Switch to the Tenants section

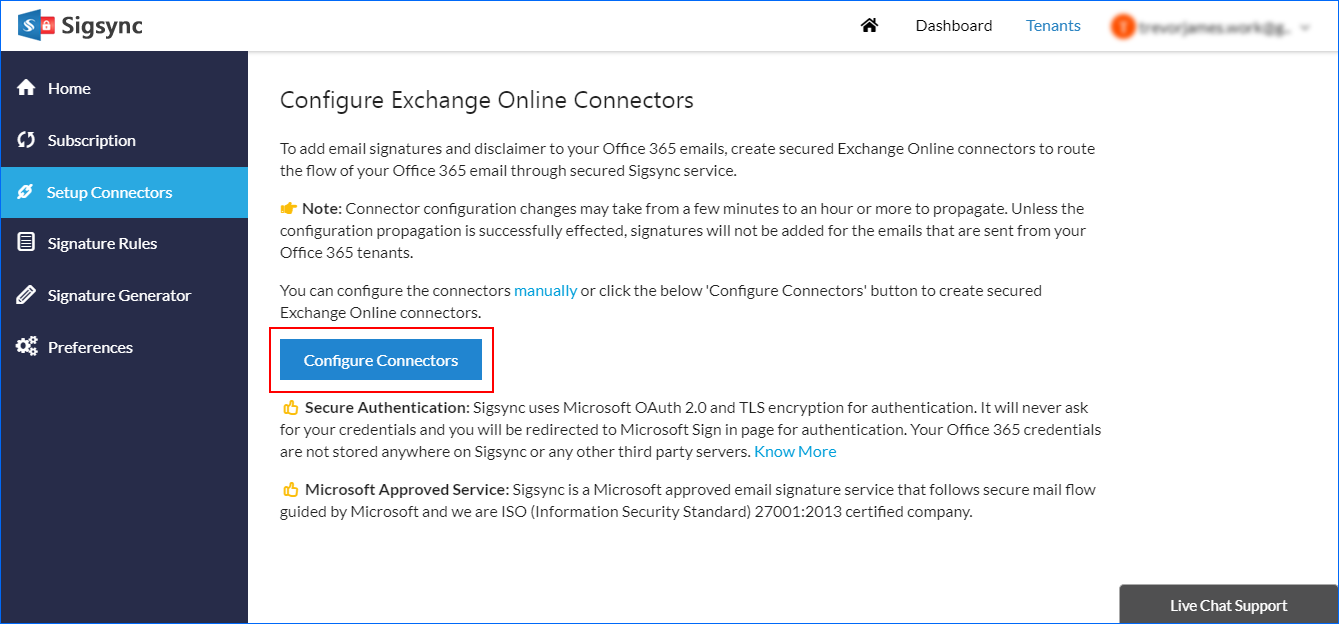tap(1053, 25)
